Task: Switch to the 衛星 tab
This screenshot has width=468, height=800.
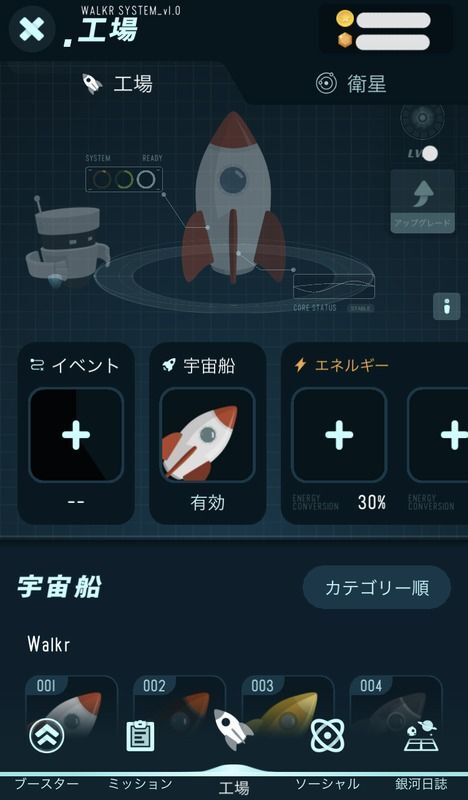Action: 351,84
